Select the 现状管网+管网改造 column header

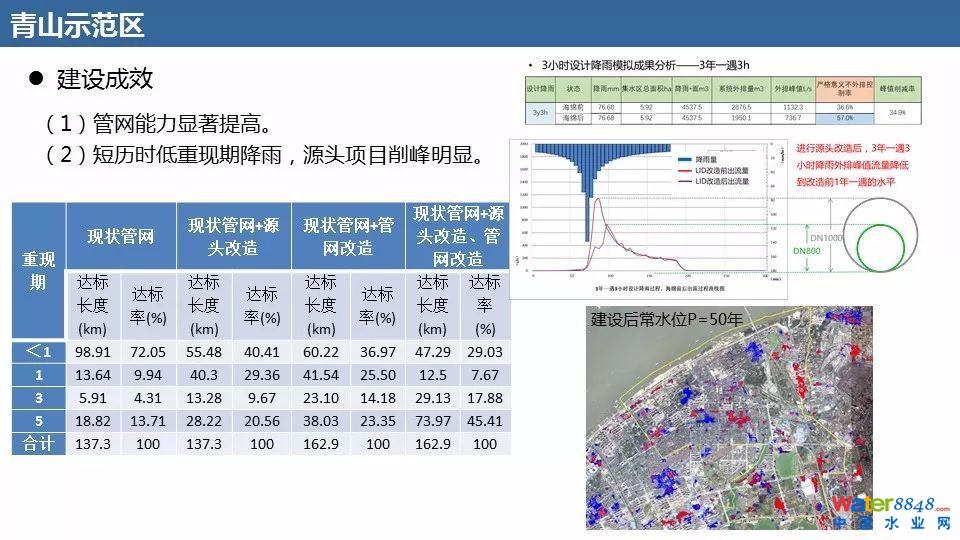point(348,236)
